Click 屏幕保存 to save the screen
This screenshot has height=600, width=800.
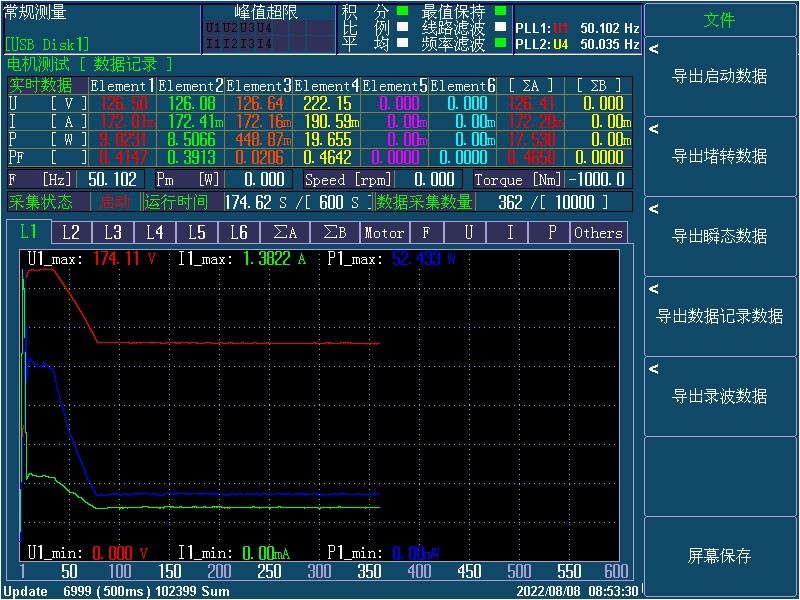tap(720, 556)
